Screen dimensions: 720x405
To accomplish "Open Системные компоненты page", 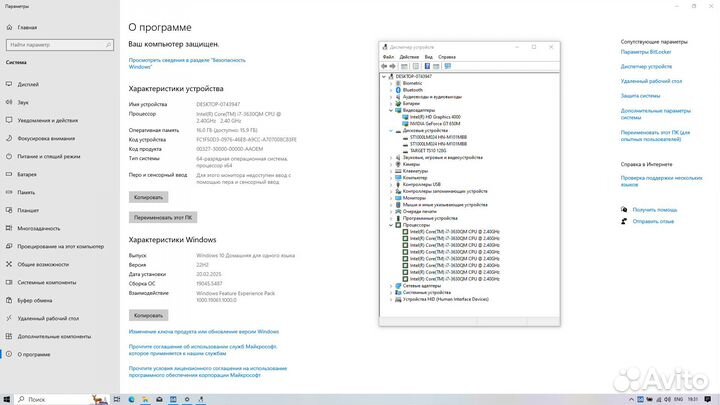I will (47, 282).
